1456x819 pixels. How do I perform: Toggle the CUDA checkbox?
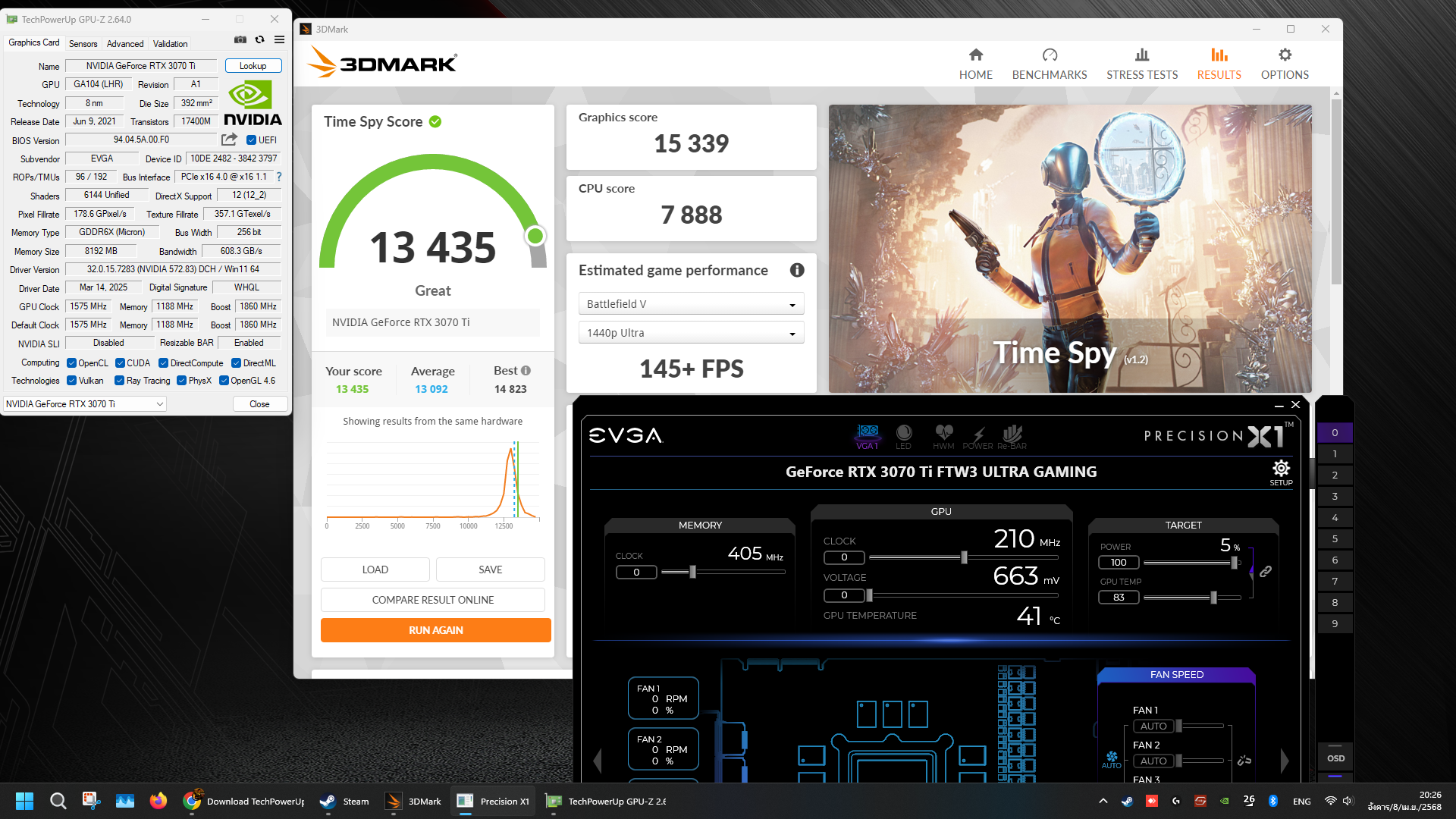pyautogui.click(x=120, y=363)
